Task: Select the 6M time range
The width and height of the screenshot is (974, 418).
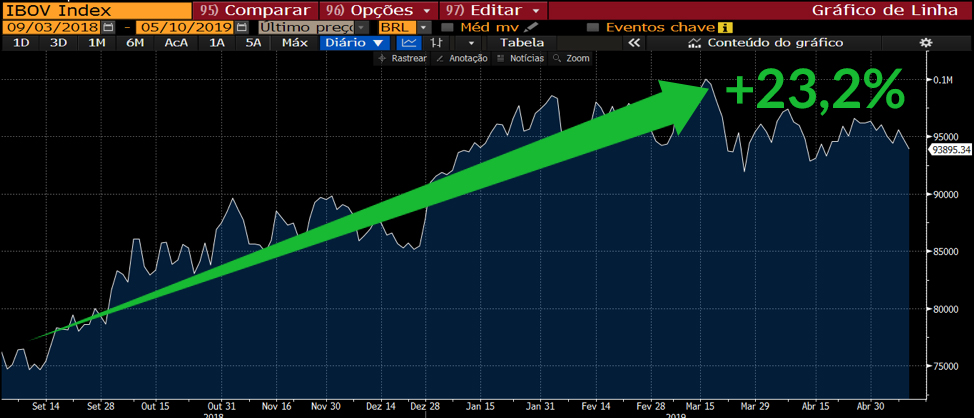Action: [x=133, y=43]
